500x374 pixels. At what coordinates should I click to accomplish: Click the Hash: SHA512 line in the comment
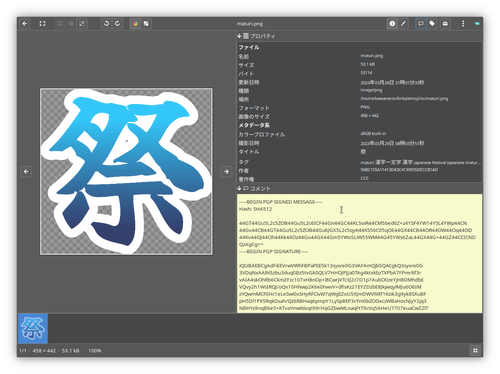click(255, 209)
